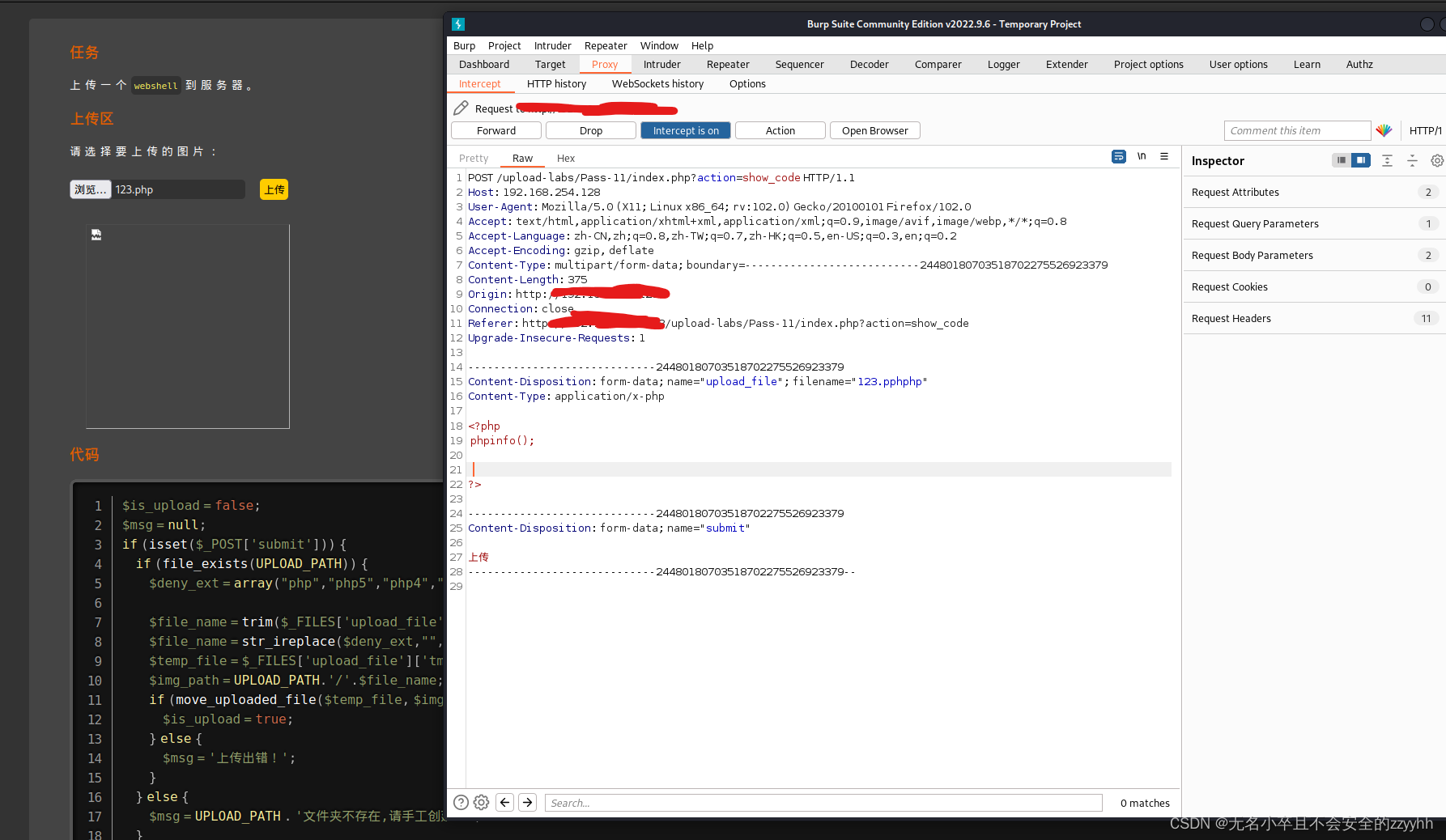
Task: Expand all Inspector sections
Action: coord(1387,160)
